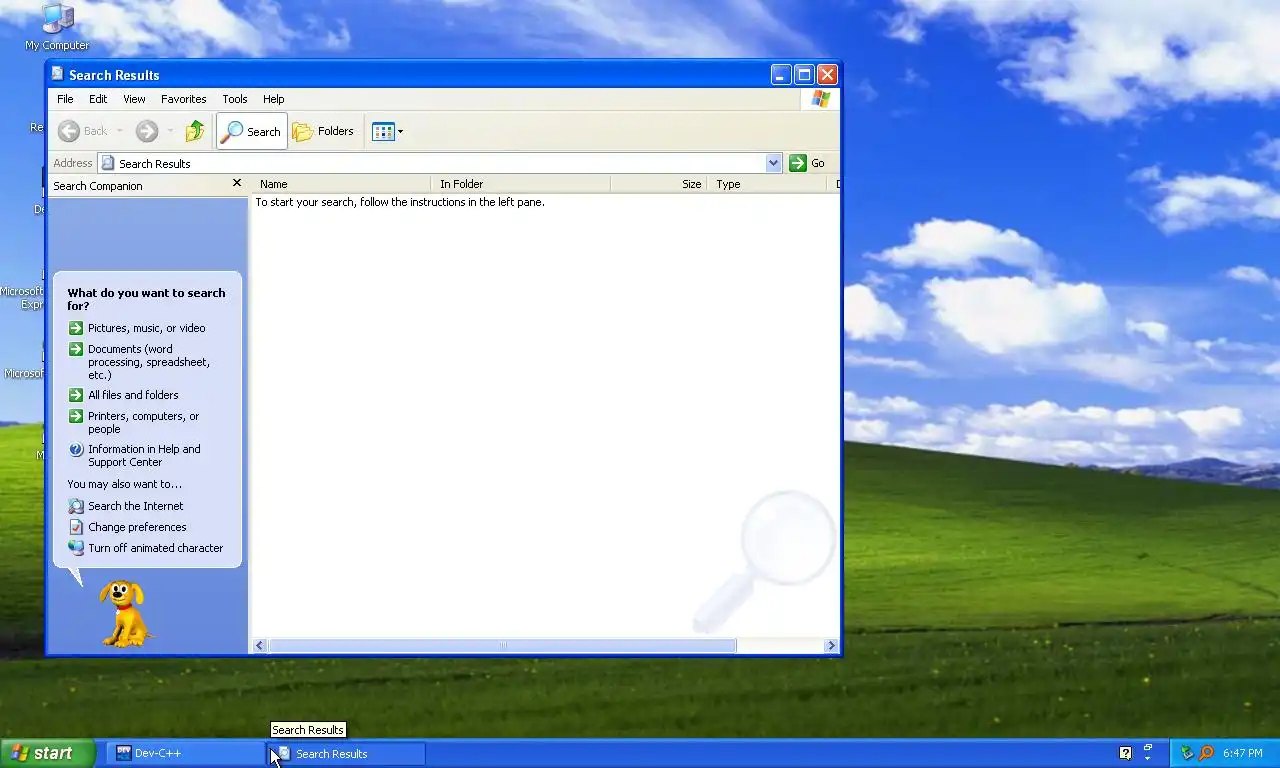Click the green arrow beside All files

[76, 395]
